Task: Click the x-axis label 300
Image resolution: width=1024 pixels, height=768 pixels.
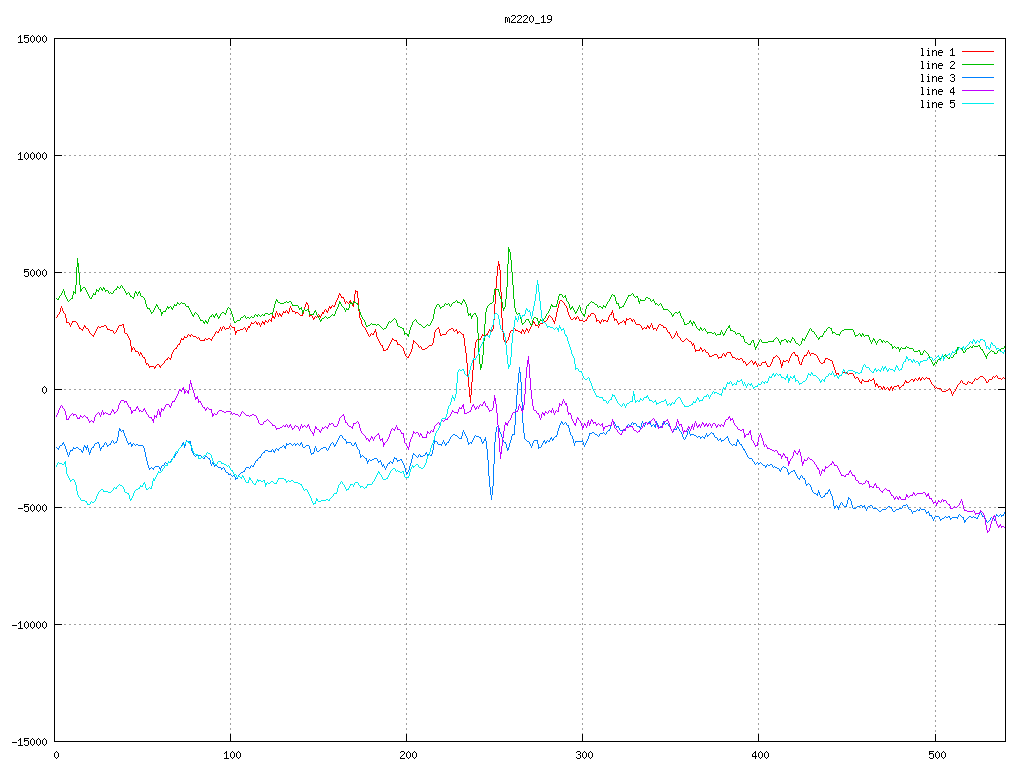Action: 584,756
